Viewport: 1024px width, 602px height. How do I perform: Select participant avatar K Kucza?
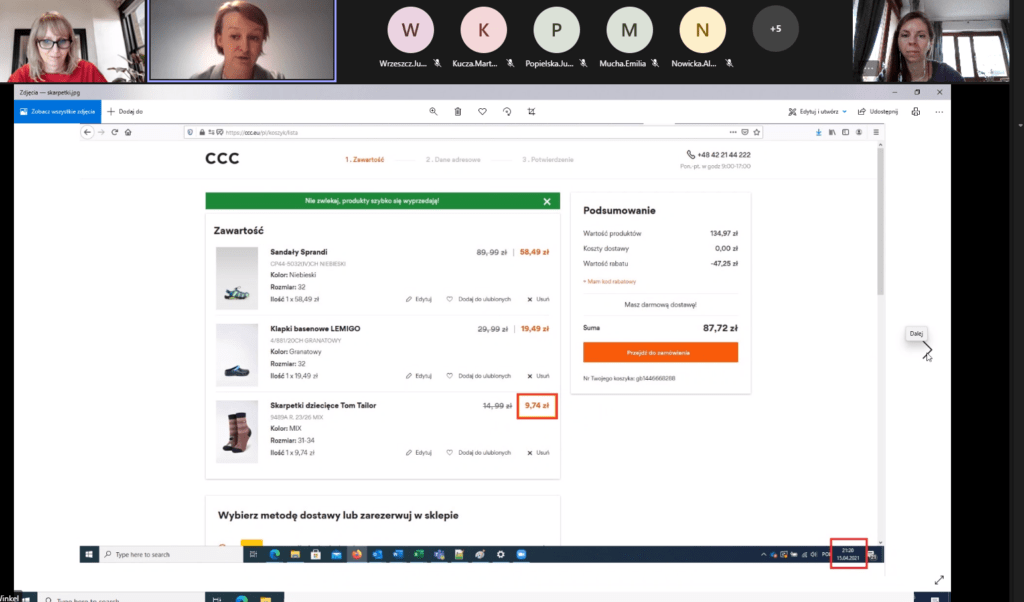[x=483, y=29]
